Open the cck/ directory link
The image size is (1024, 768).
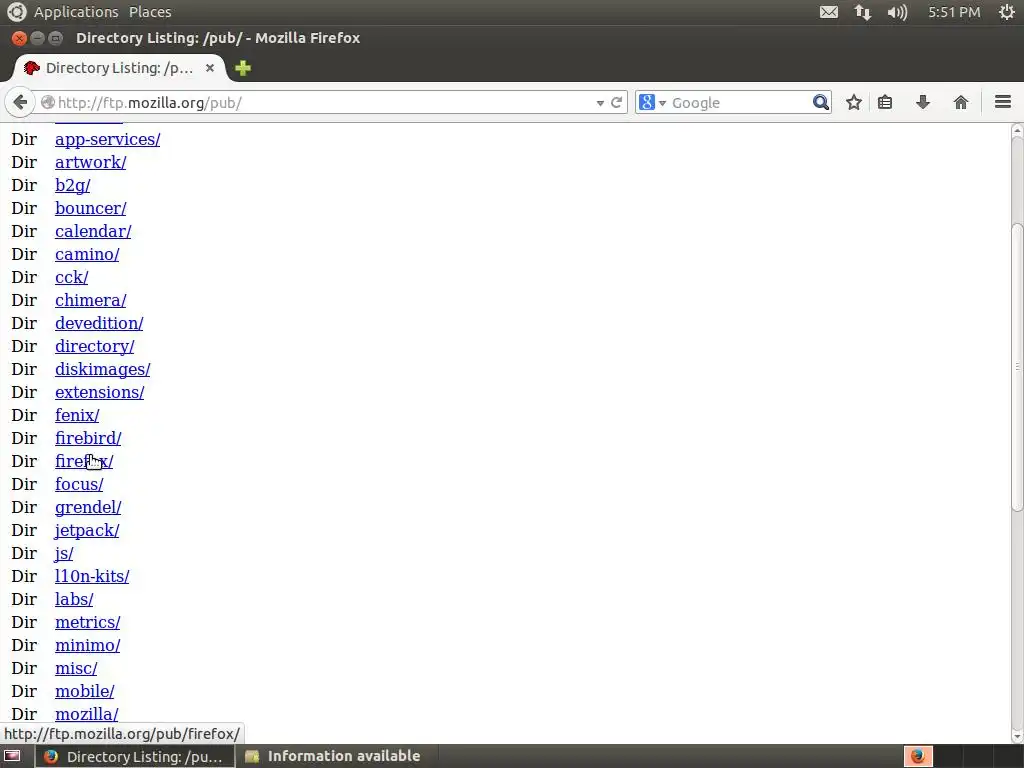(72, 278)
